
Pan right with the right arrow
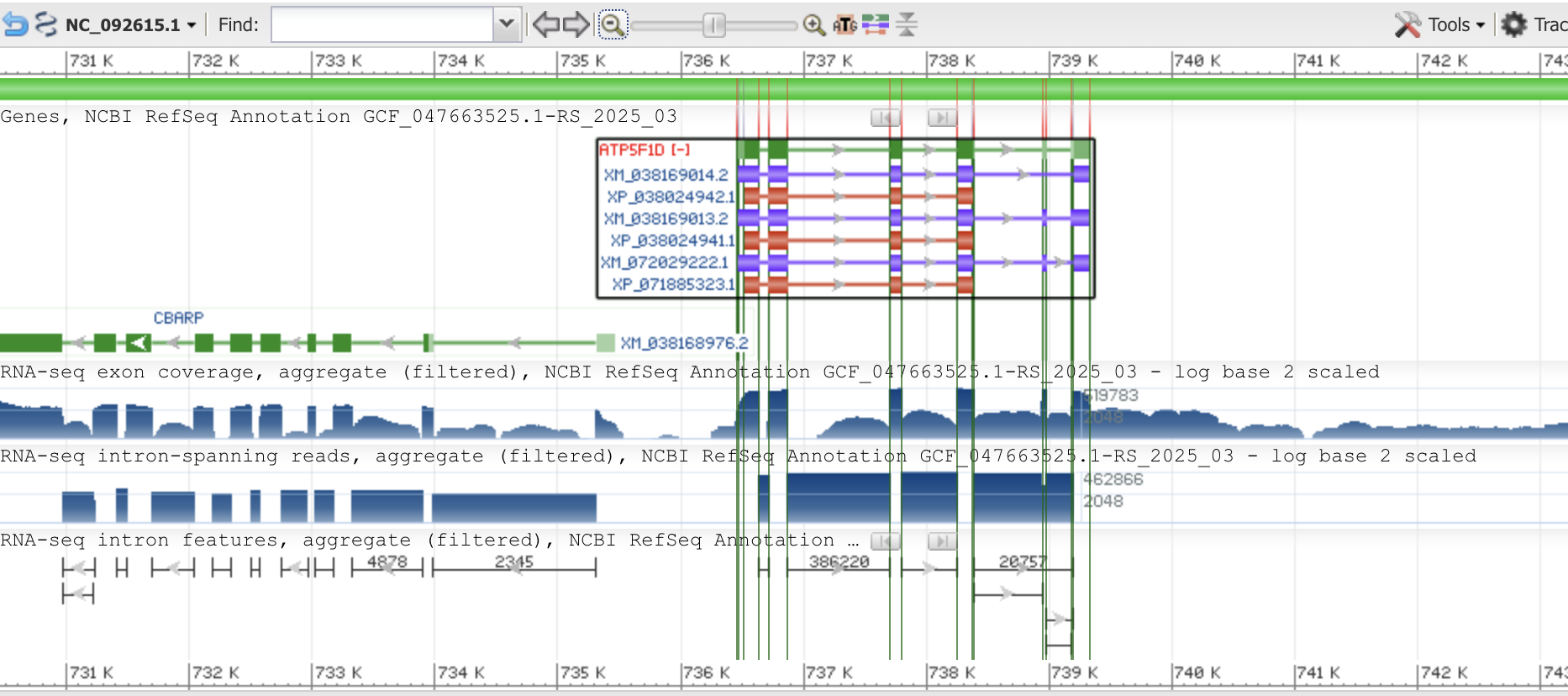coord(576,24)
